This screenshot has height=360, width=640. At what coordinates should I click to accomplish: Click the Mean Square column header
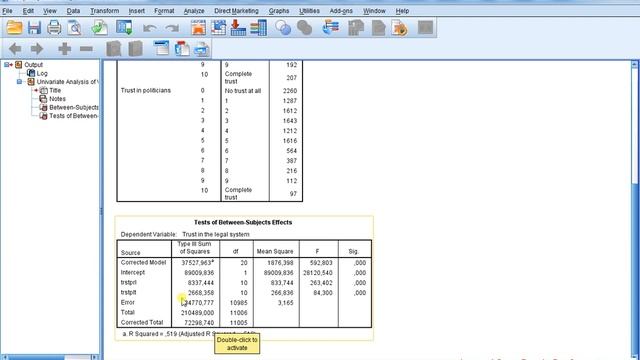(x=275, y=251)
